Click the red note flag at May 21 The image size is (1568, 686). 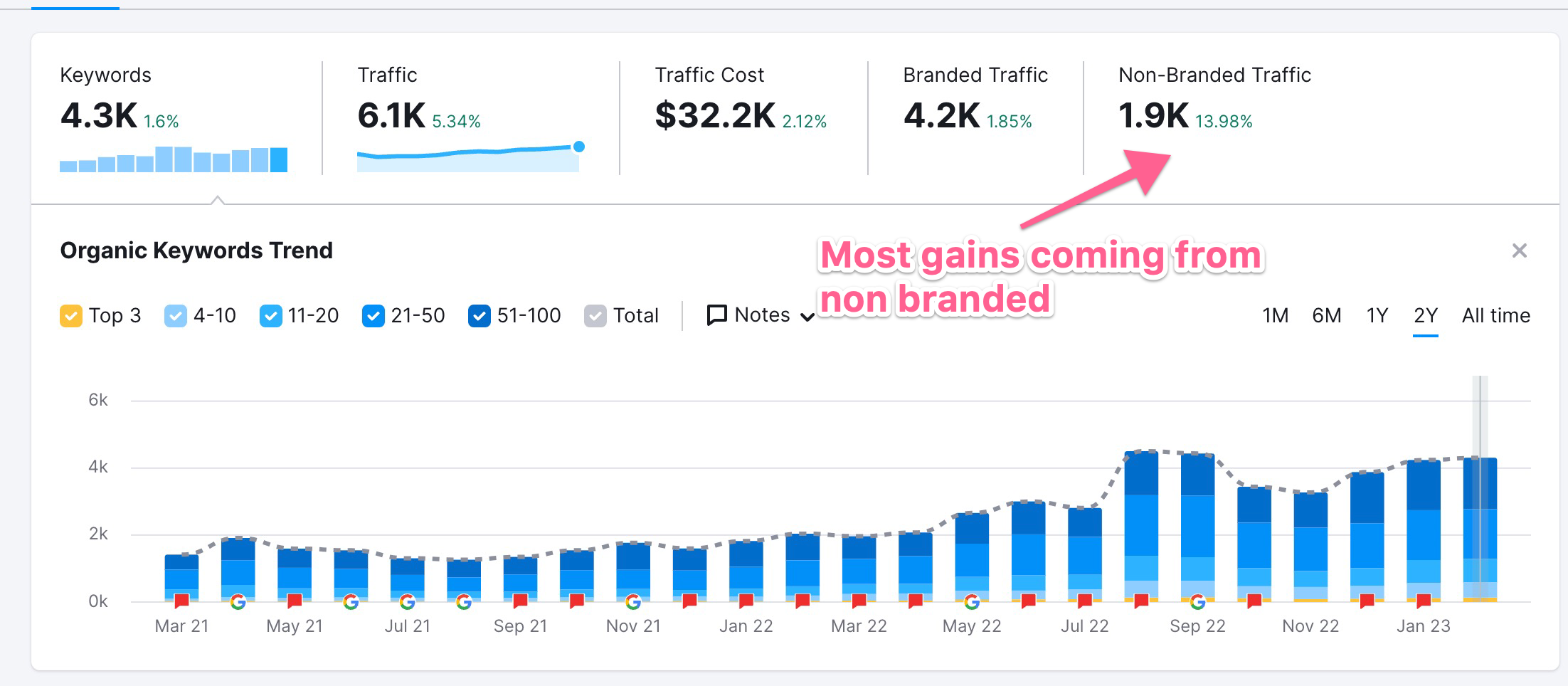tap(295, 601)
